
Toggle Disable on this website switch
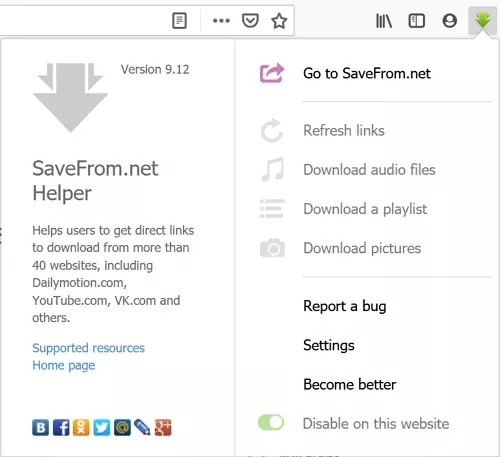[x=271, y=423]
